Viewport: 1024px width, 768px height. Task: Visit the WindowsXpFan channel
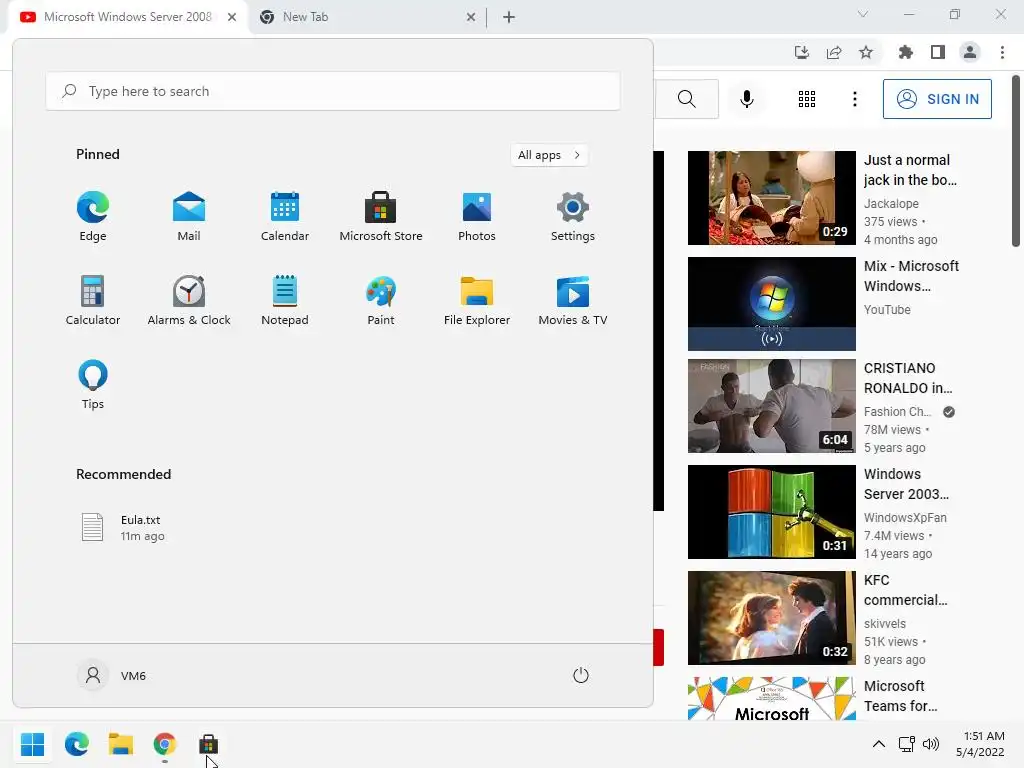pos(905,517)
